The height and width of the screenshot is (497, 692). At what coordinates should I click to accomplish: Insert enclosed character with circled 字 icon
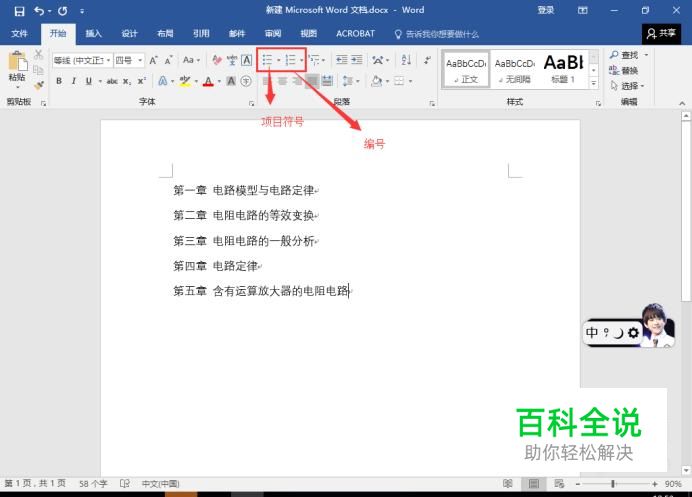[246, 81]
